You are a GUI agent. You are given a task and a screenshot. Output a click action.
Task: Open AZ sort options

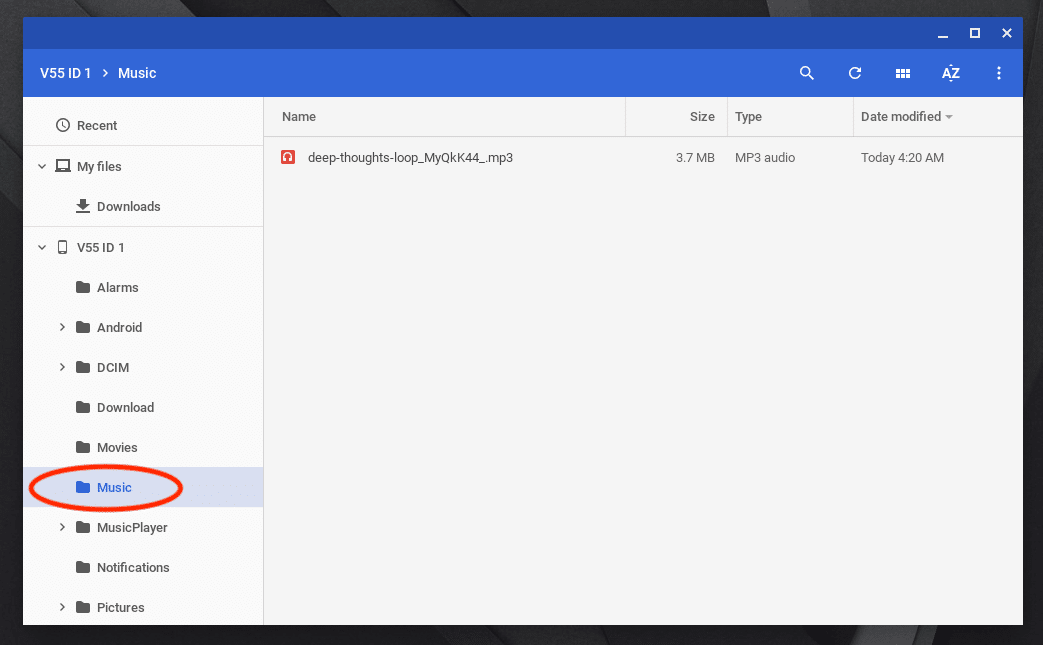[951, 73]
